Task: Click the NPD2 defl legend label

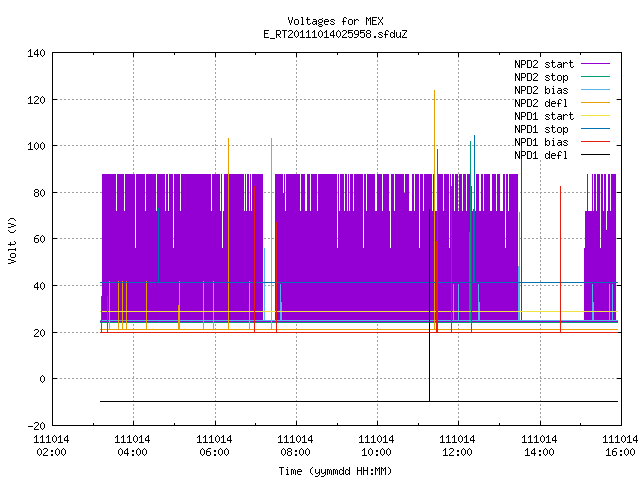Action: pos(541,103)
